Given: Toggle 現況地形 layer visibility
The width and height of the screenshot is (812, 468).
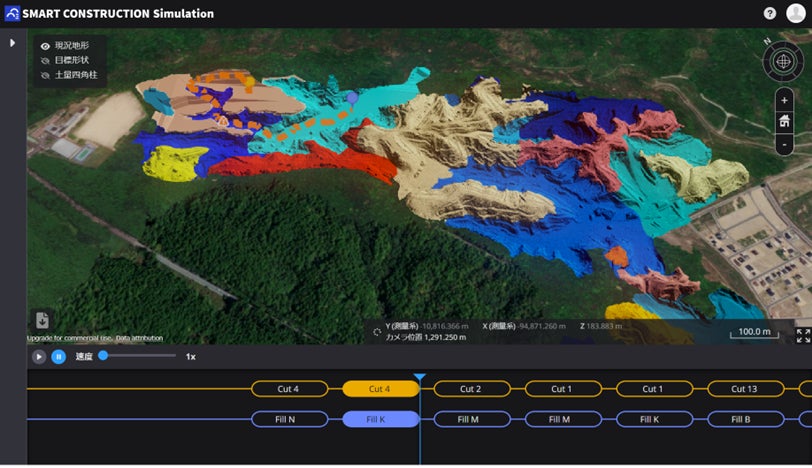Looking at the screenshot, I should coord(45,46).
